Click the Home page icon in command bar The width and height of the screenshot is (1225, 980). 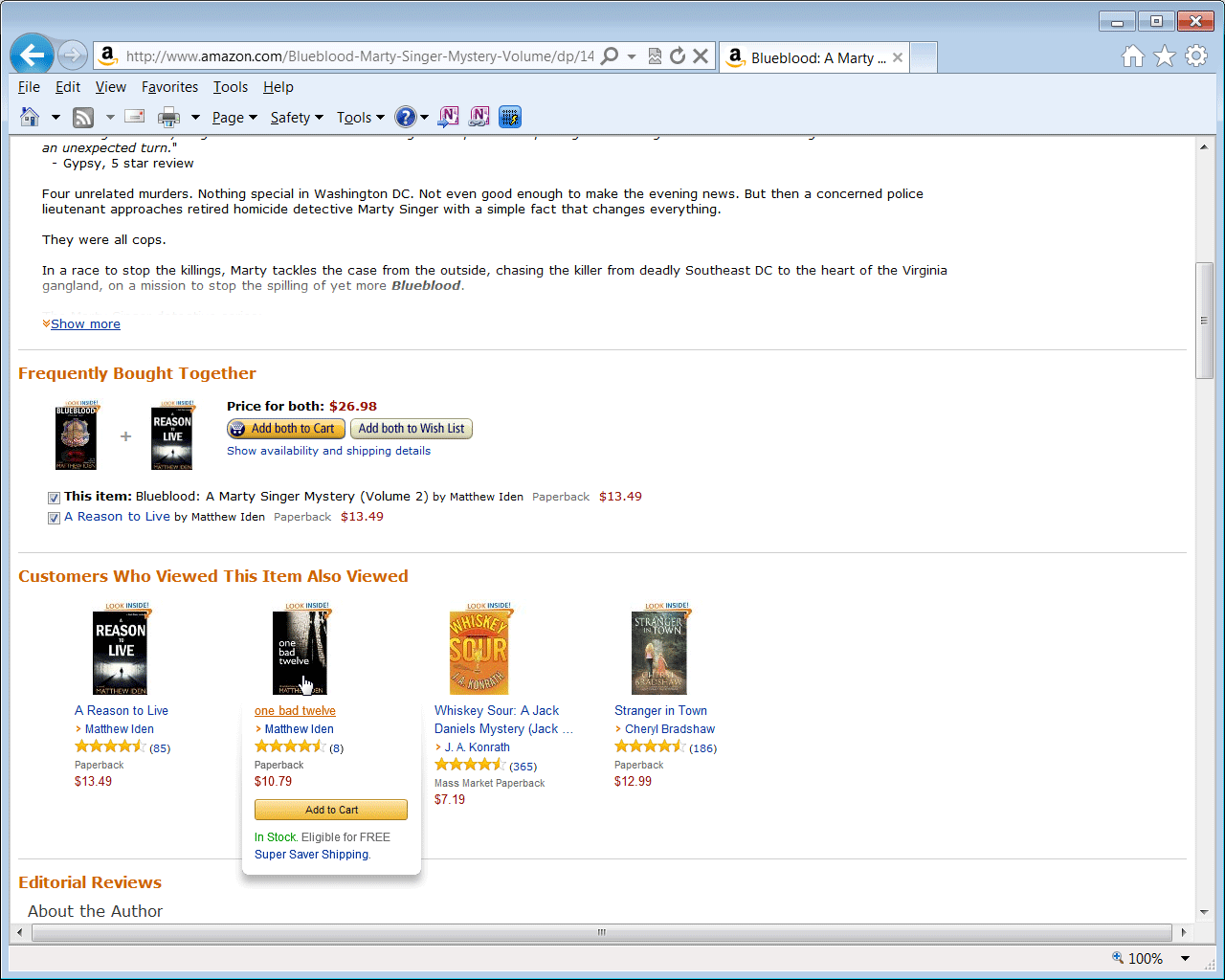tap(30, 117)
